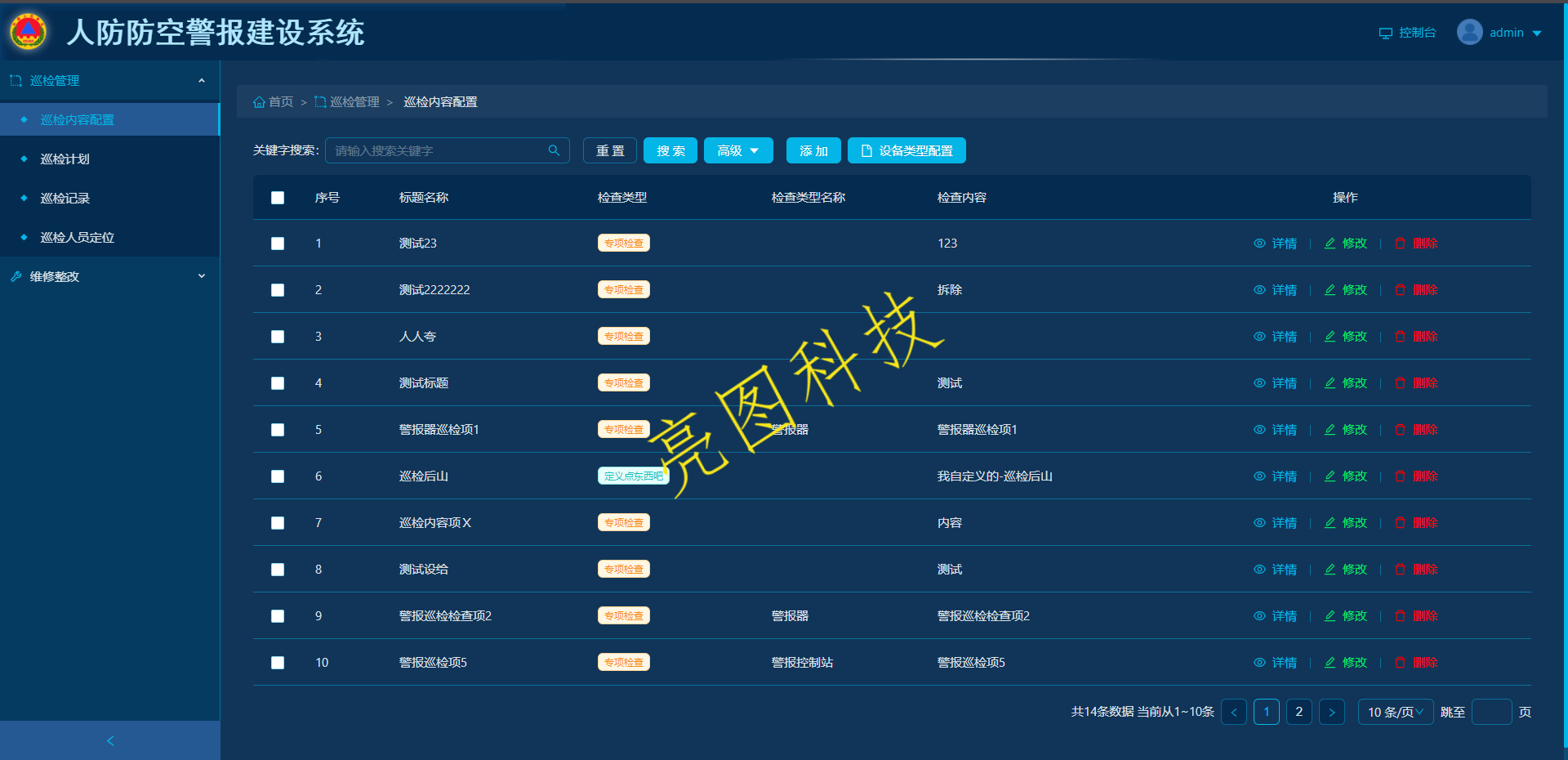Click the magnifier icon in the search box
The width and height of the screenshot is (1568, 760).
[x=554, y=150]
